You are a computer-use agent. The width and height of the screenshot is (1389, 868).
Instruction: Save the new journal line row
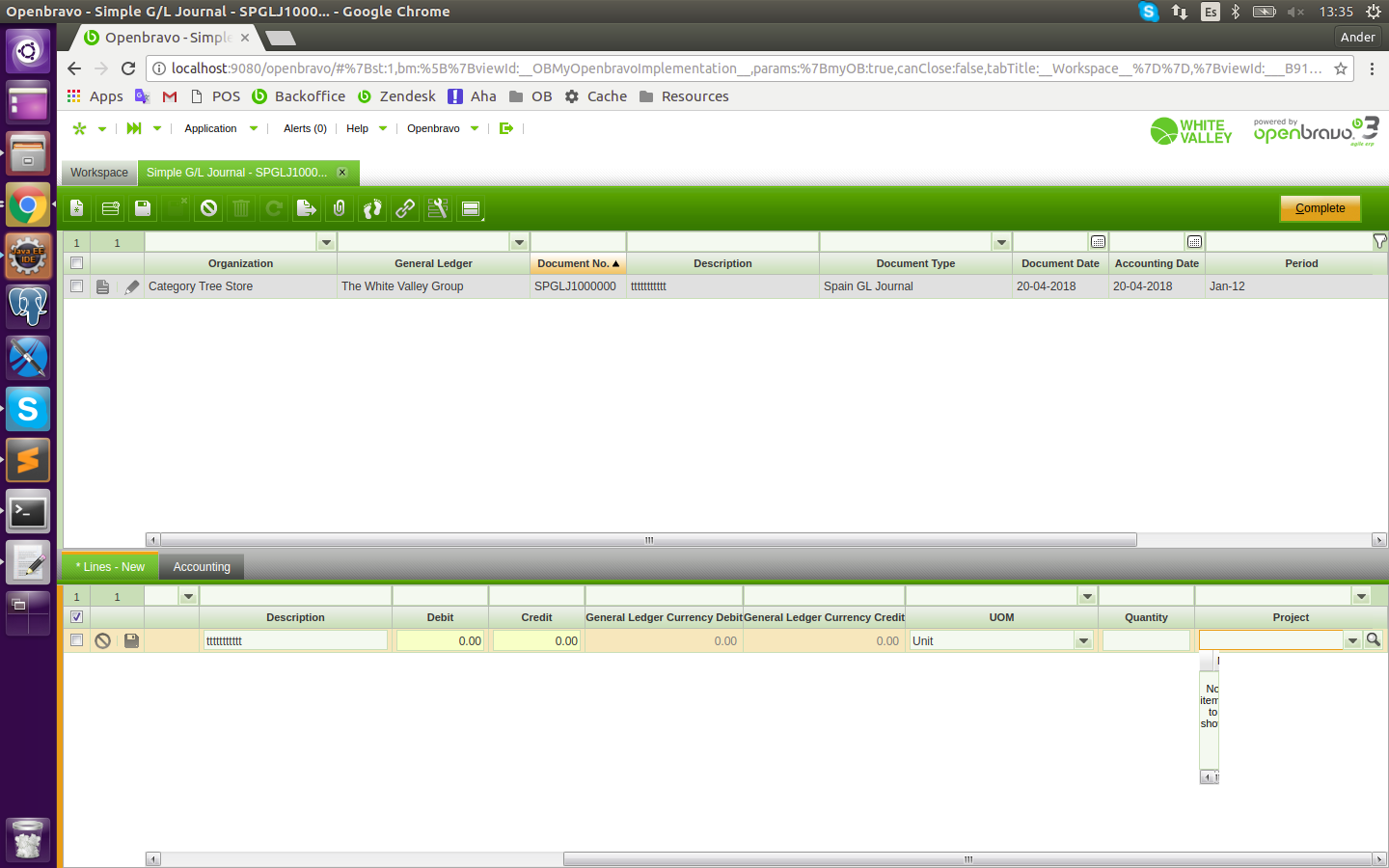click(132, 640)
